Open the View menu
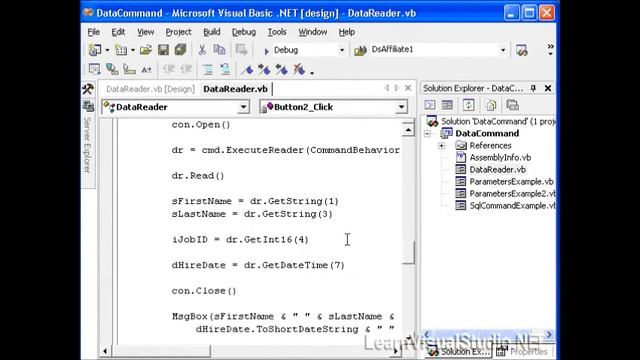This screenshot has width=640, height=360. 145,32
